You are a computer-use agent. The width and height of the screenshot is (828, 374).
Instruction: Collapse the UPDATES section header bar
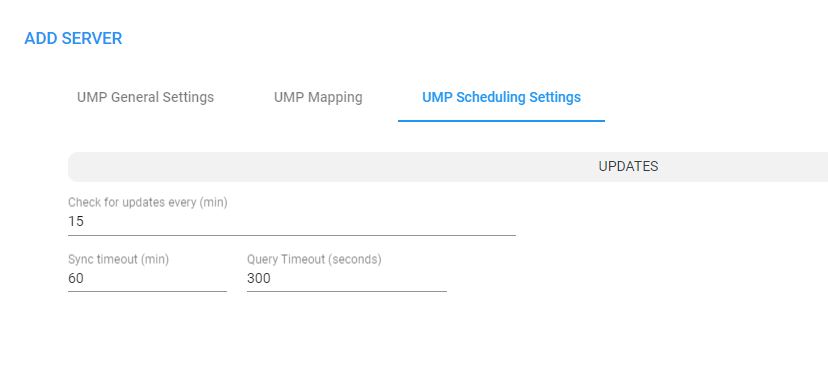point(448,166)
